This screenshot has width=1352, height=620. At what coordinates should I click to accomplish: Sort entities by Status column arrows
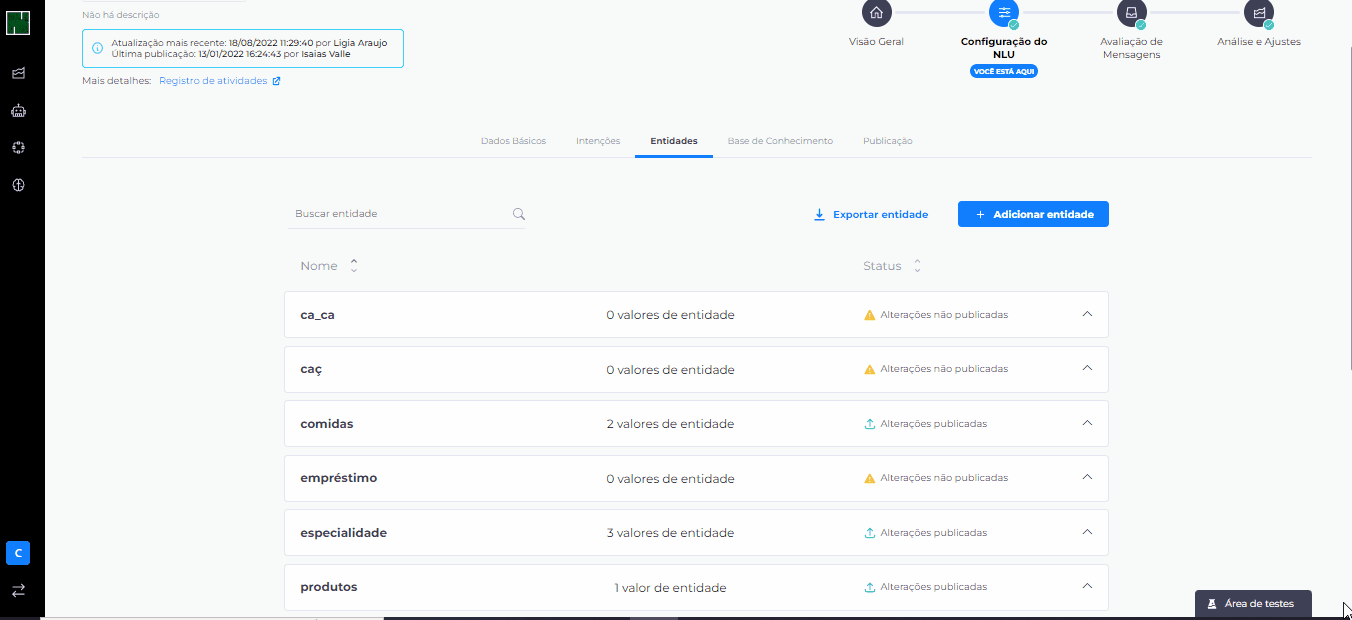tap(917, 266)
